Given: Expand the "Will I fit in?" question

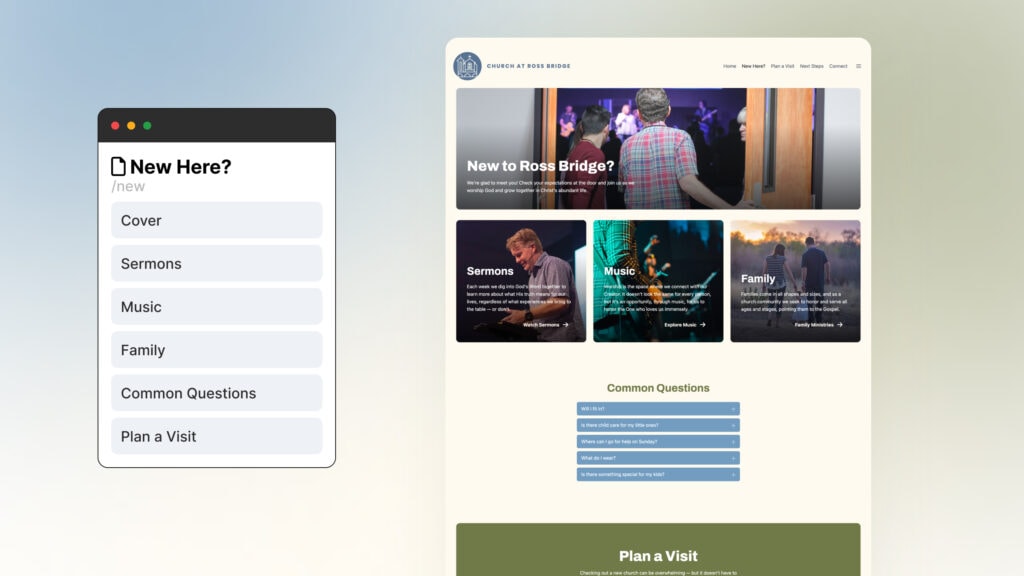Looking at the screenshot, I should click(x=657, y=409).
